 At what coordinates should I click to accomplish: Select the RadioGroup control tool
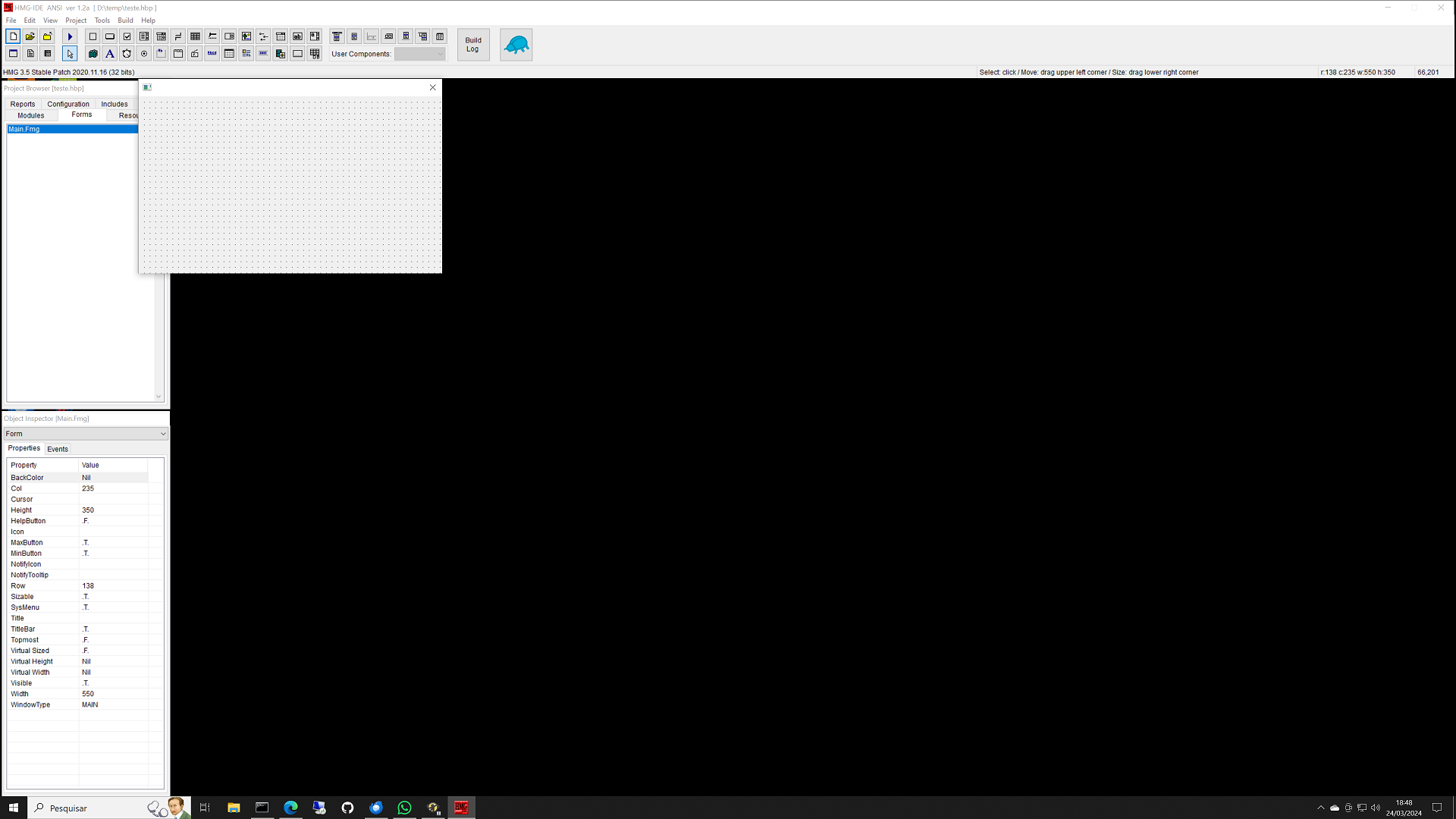tap(144, 54)
